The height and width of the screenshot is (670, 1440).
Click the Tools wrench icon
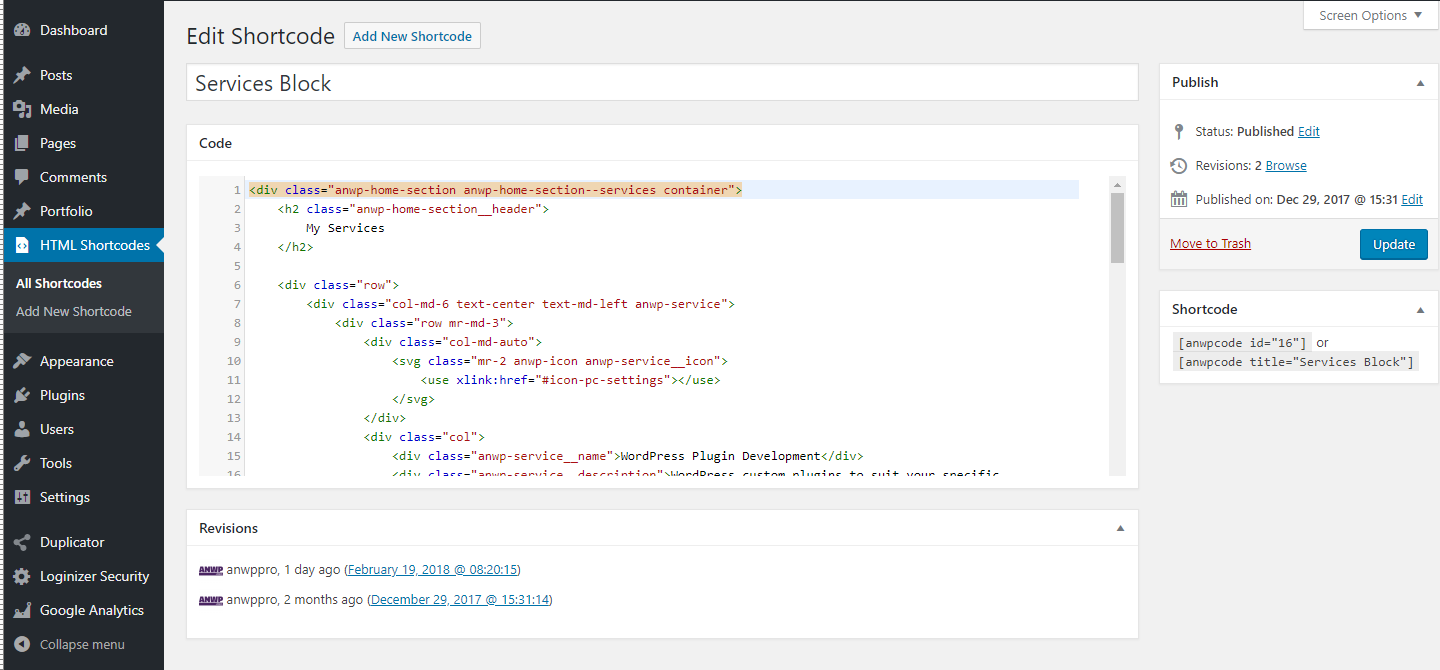click(x=22, y=463)
